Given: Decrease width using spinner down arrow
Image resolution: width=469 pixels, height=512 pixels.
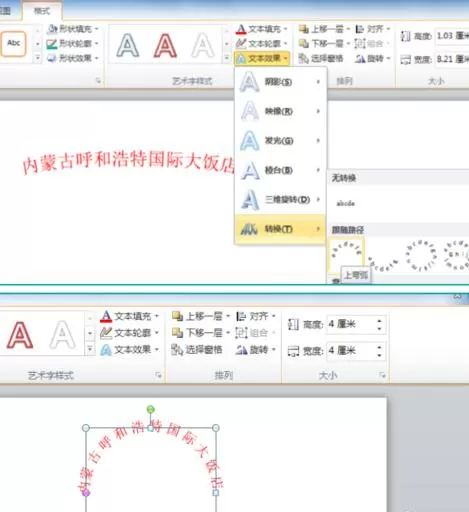Looking at the screenshot, I should (379, 355).
